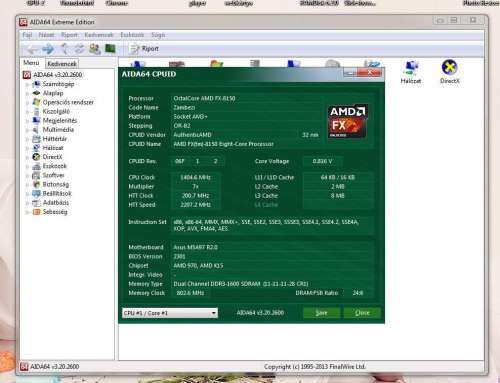Select the Sebesség tree icon
The image size is (500, 383).
[36, 212]
